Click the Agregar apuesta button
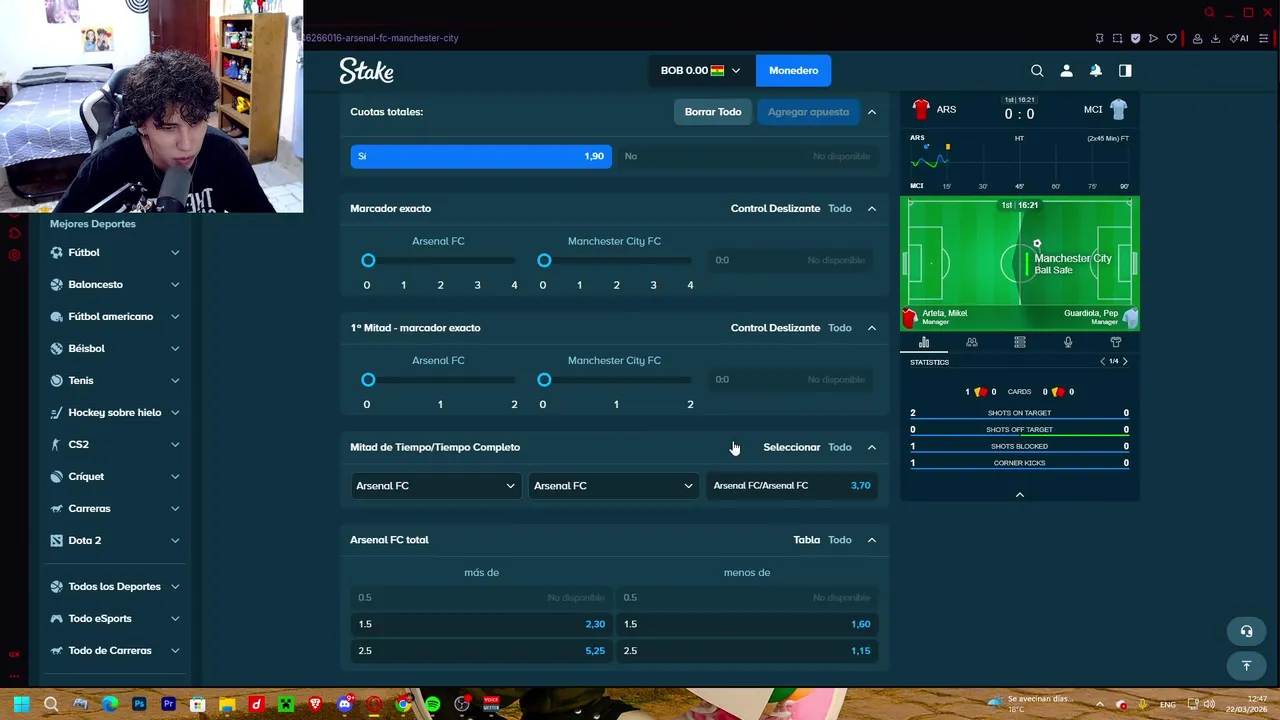This screenshot has height=720, width=1280. [808, 112]
